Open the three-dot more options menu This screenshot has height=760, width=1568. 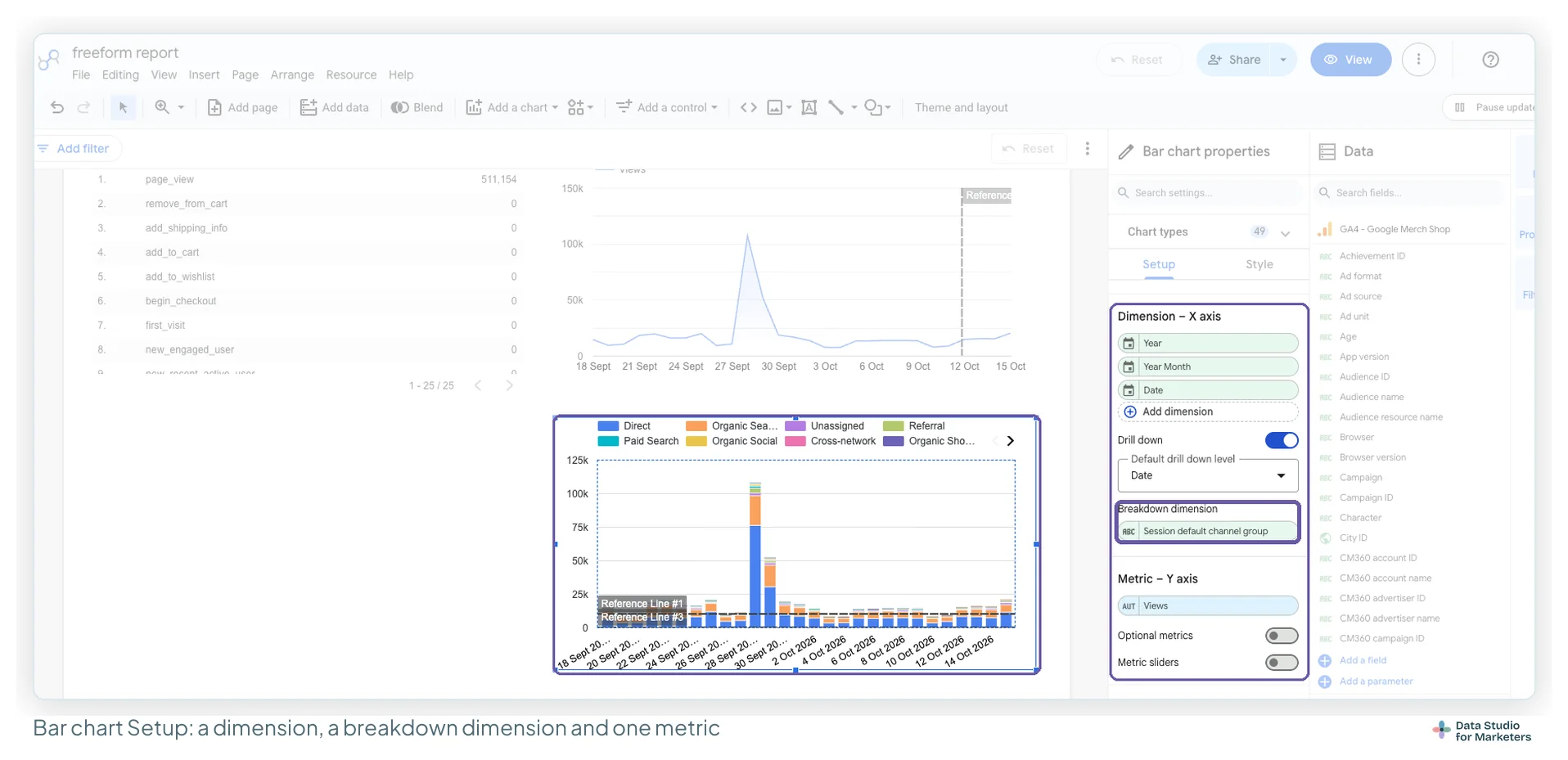pos(1418,60)
